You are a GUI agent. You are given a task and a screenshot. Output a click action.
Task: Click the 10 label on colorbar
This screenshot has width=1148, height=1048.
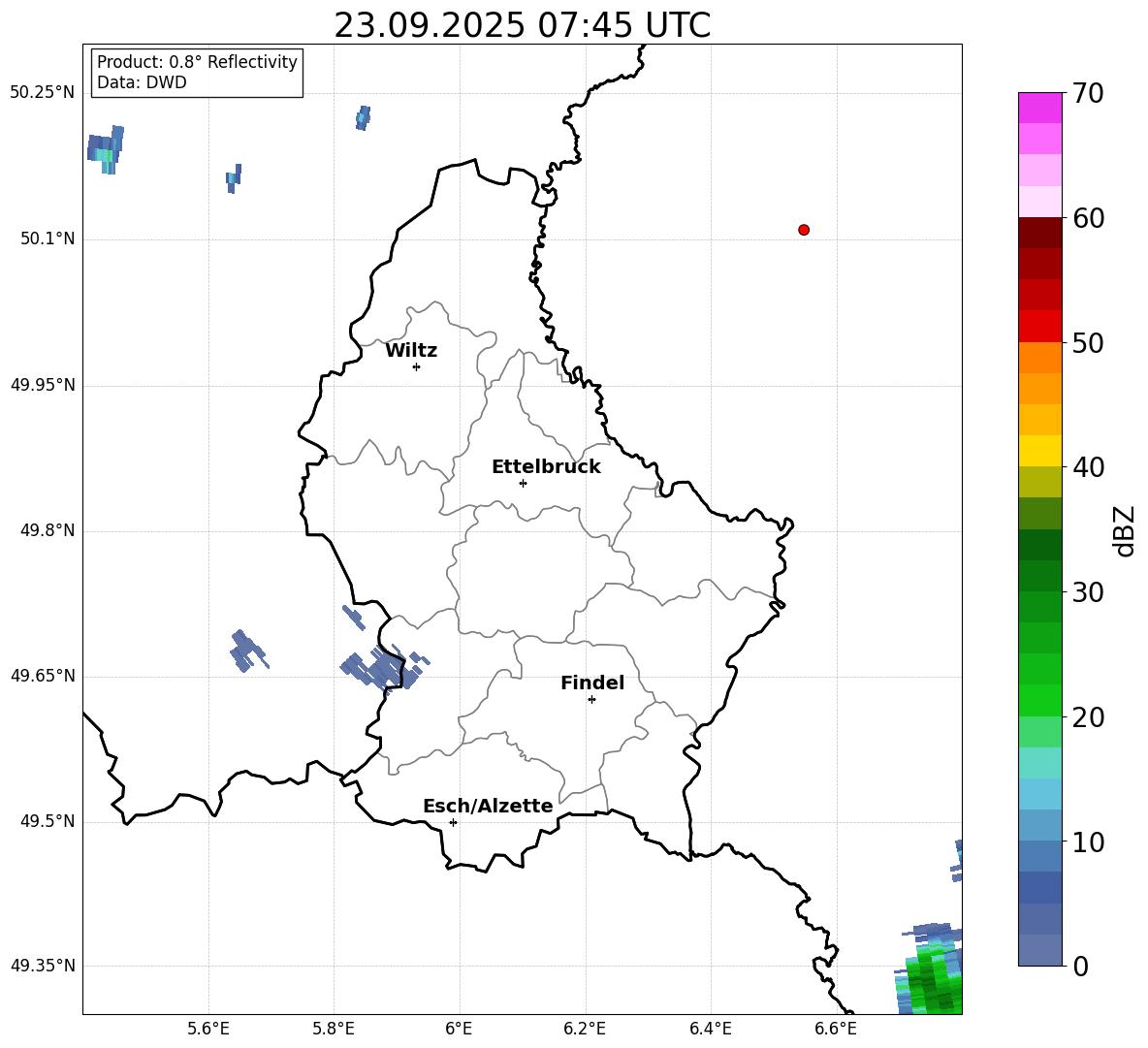point(1088,842)
